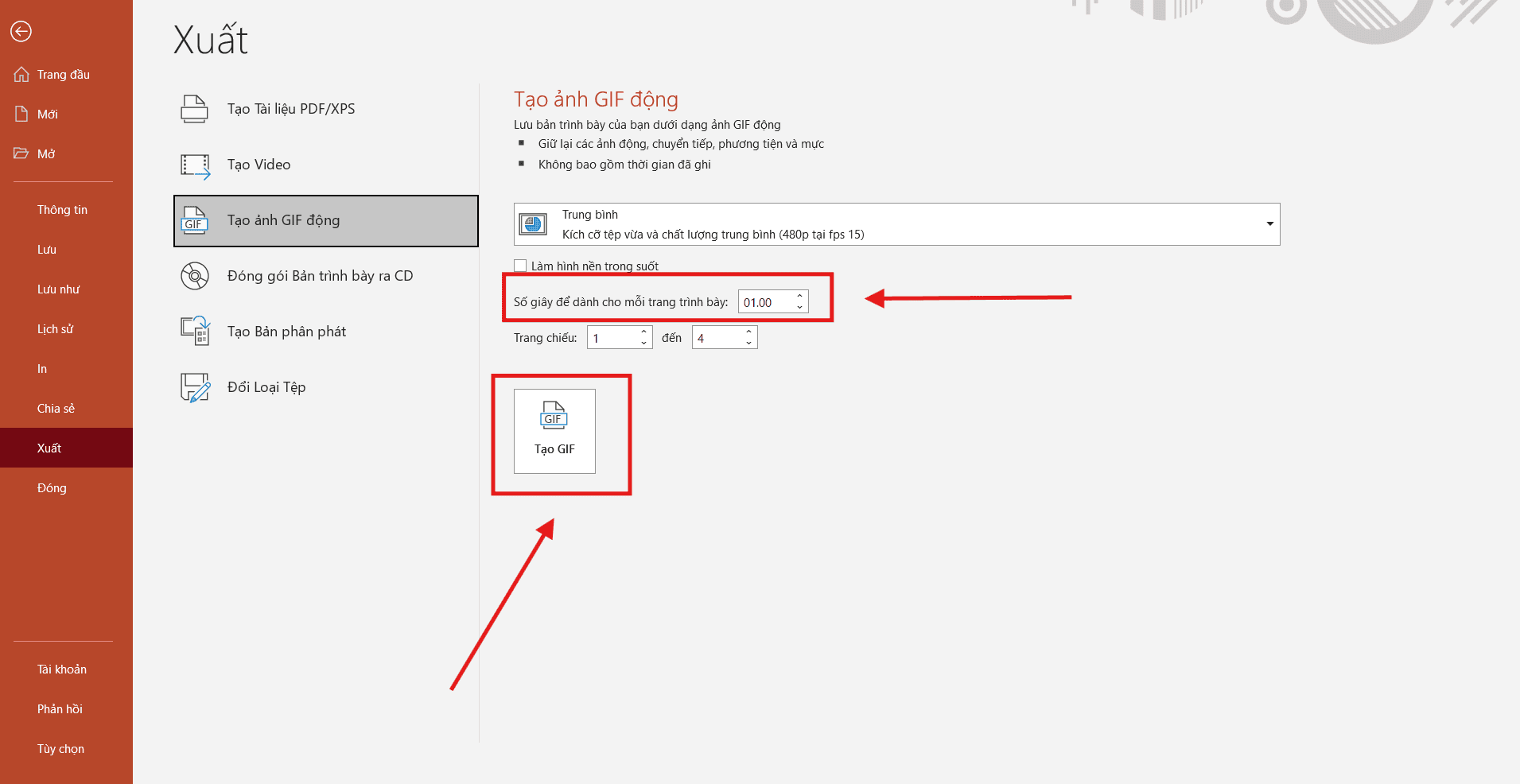Increase seconds per slide with up arrow
1520x784 pixels.
point(799,297)
